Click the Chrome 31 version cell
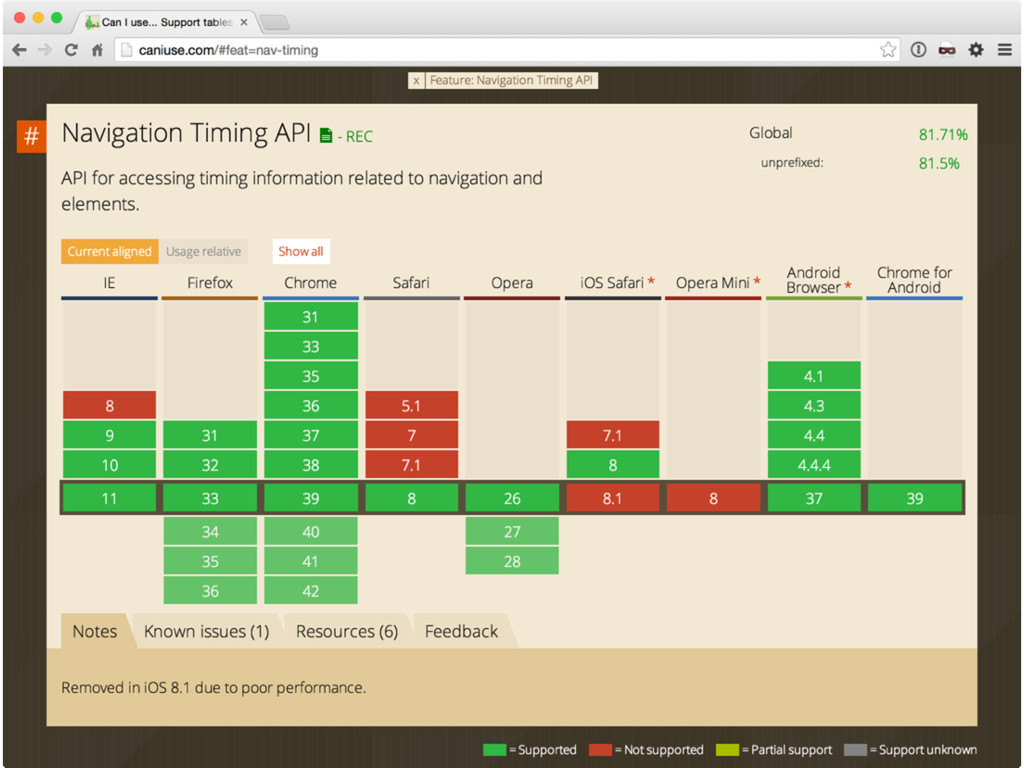Image resolution: width=1024 pixels, height=768 pixels. (x=311, y=317)
